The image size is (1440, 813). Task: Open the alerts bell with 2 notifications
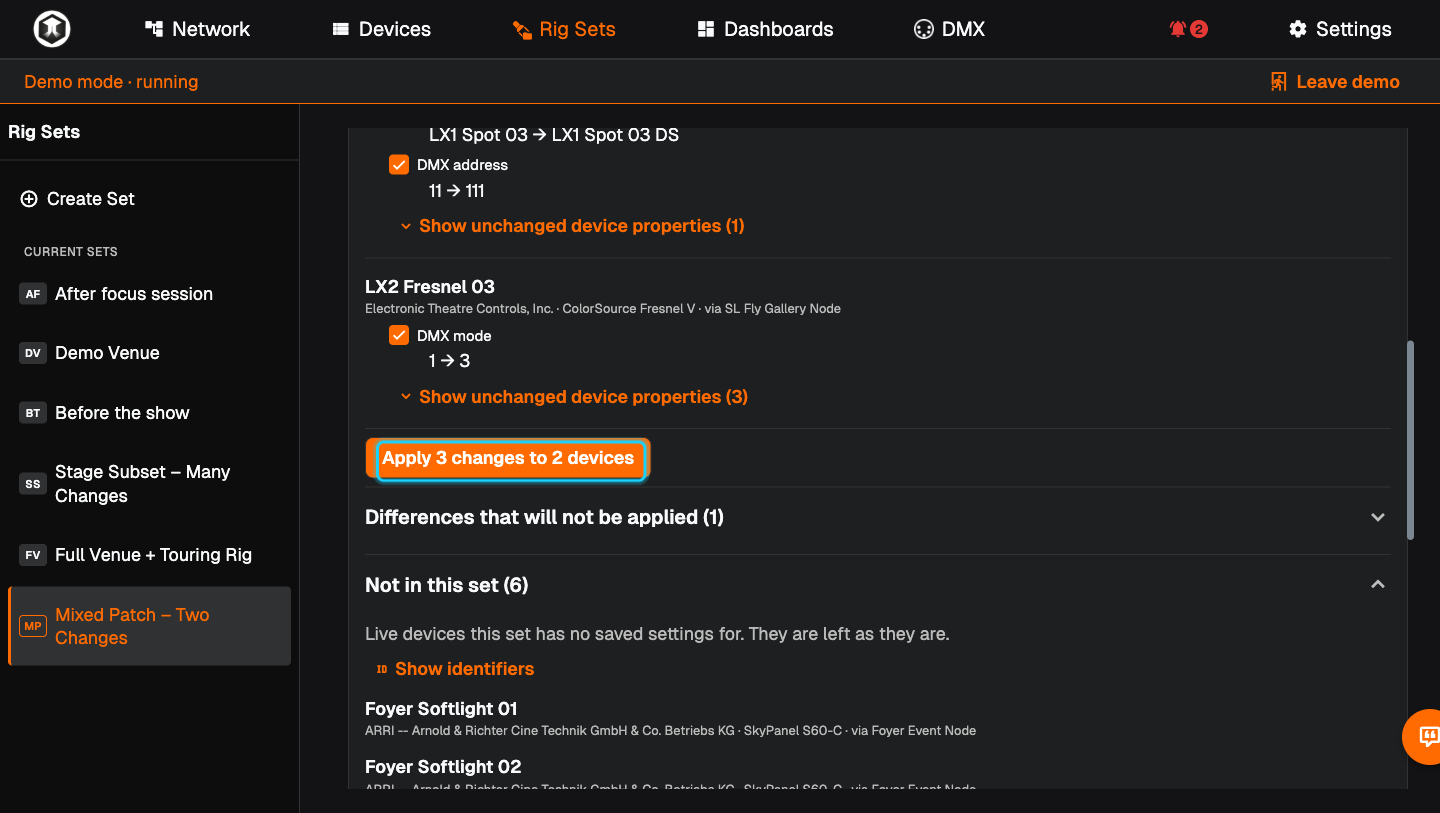coord(1188,29)
